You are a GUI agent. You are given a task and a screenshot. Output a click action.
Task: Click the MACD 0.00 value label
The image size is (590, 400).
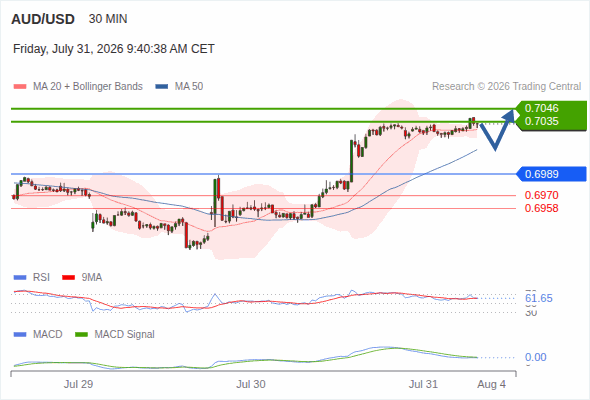(535, 357)
